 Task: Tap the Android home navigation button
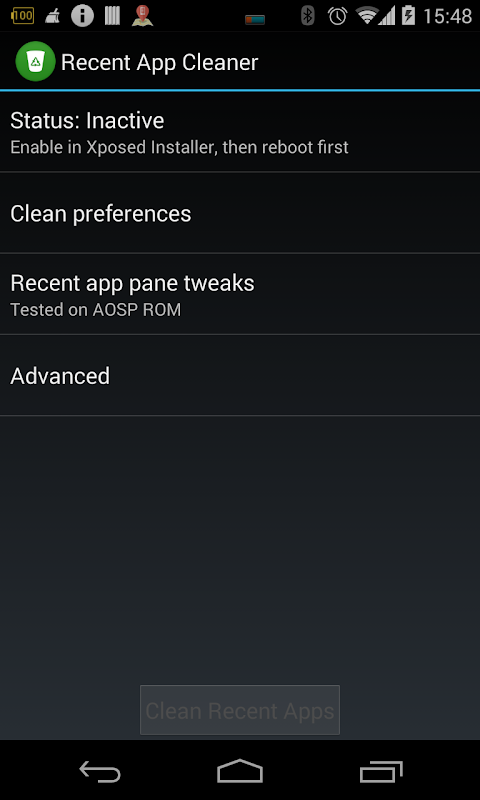[240, 771]
